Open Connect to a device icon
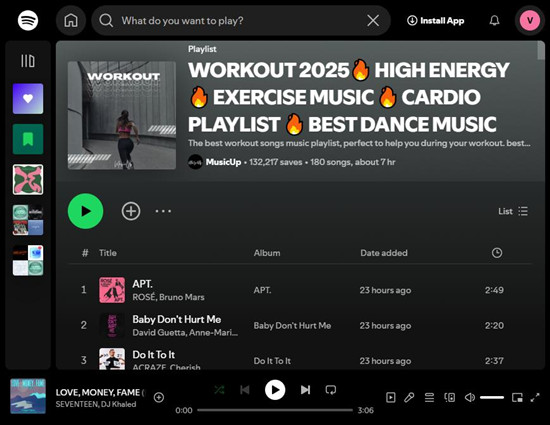Viewport: 550px width, 425px height. 450,397
